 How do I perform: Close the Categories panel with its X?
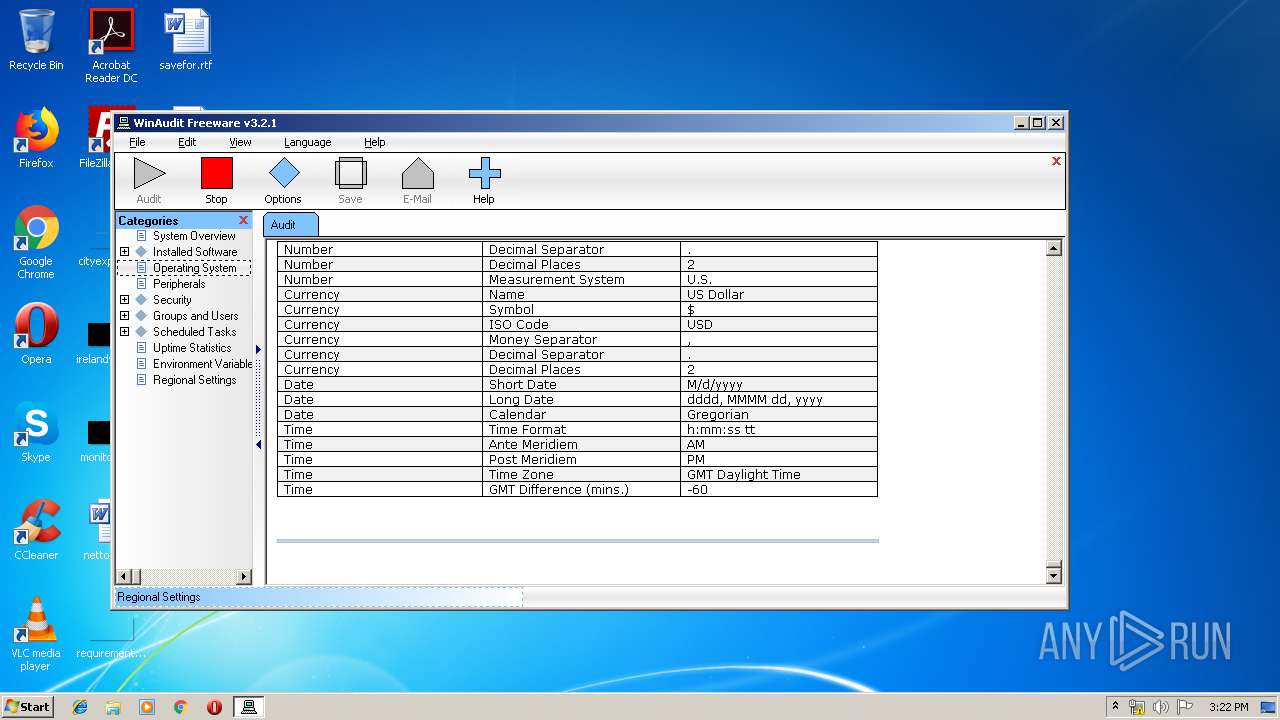pos(243,220)
